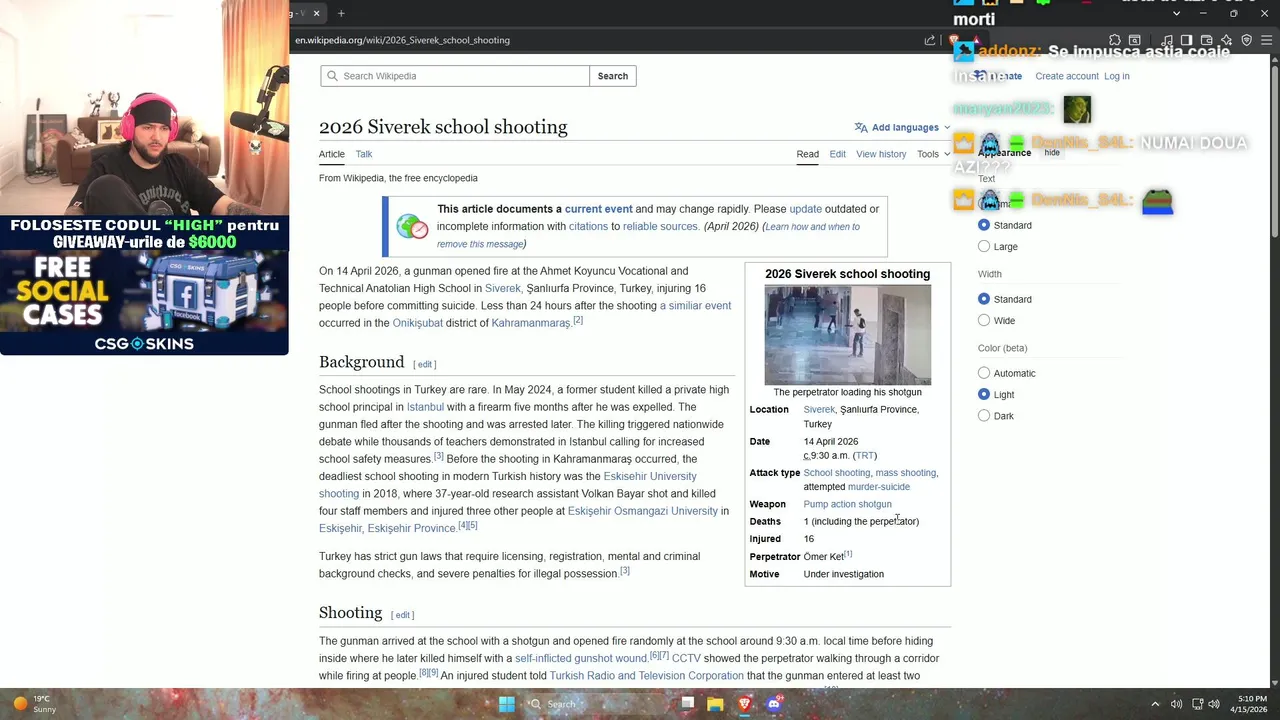This screenshot has height=720, width=1280.
Task: Click the Add languages translate icon
Action: pos(861,127)
